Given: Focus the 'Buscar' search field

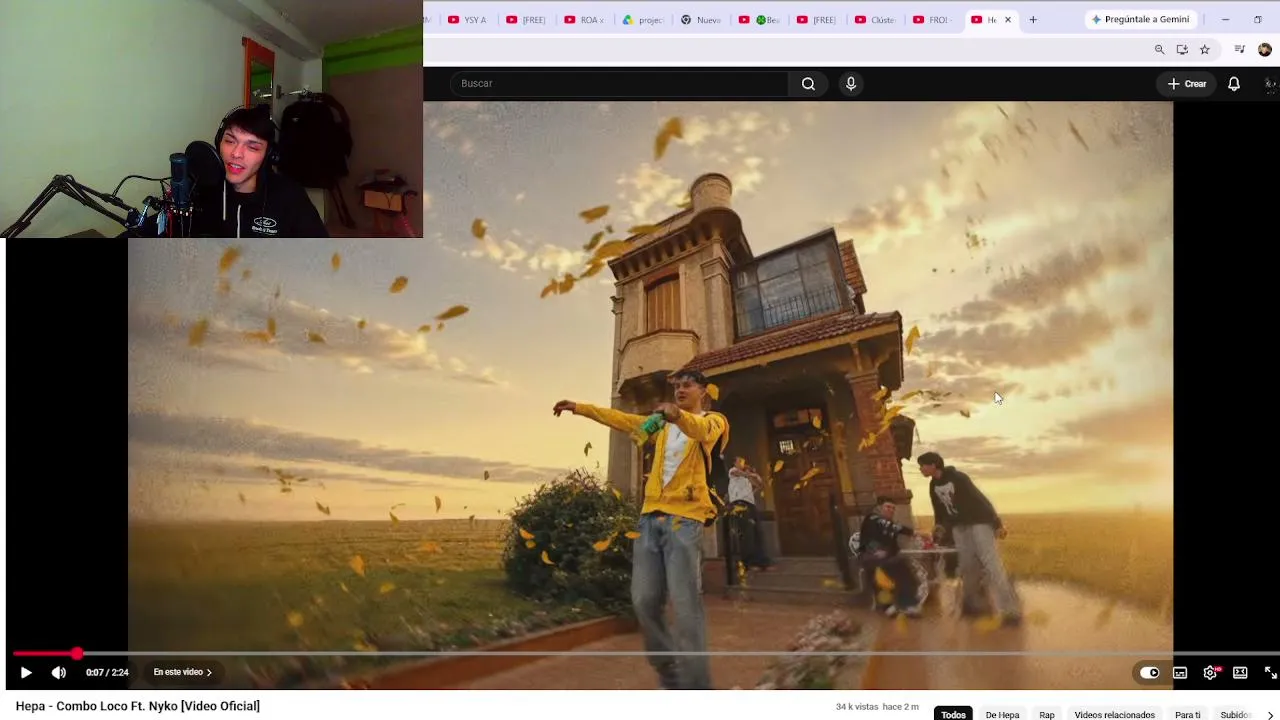Looking at the screenshot, I should [620, 84].
